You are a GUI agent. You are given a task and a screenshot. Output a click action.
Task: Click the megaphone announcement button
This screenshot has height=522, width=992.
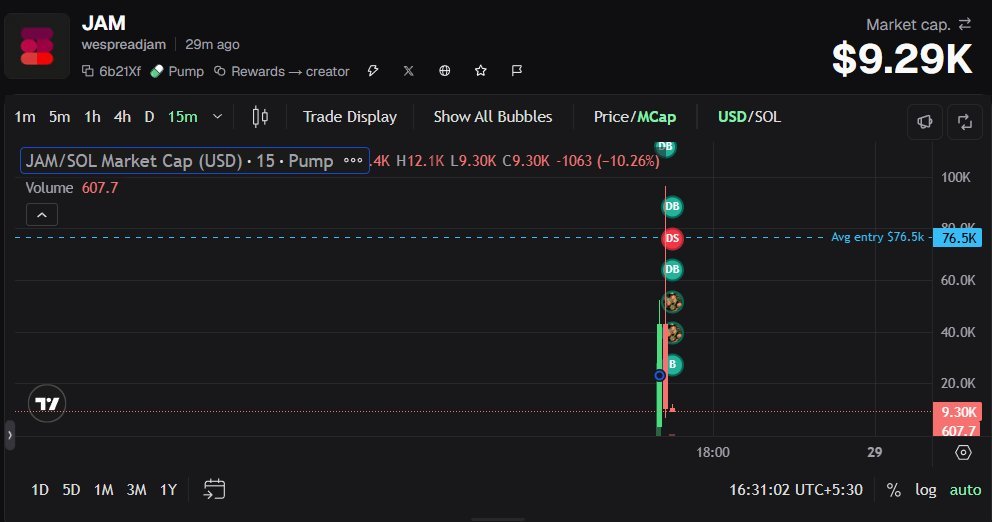tap(924, 121)
